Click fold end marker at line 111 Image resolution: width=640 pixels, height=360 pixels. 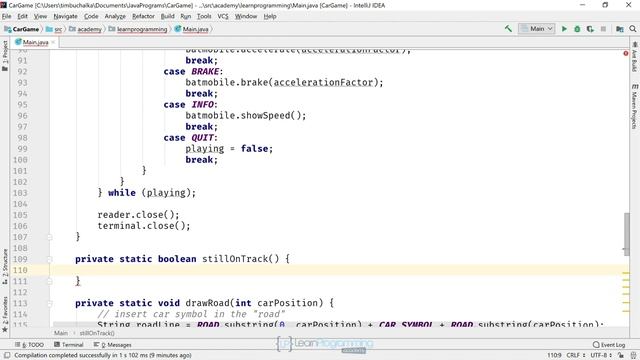[50, 281]
